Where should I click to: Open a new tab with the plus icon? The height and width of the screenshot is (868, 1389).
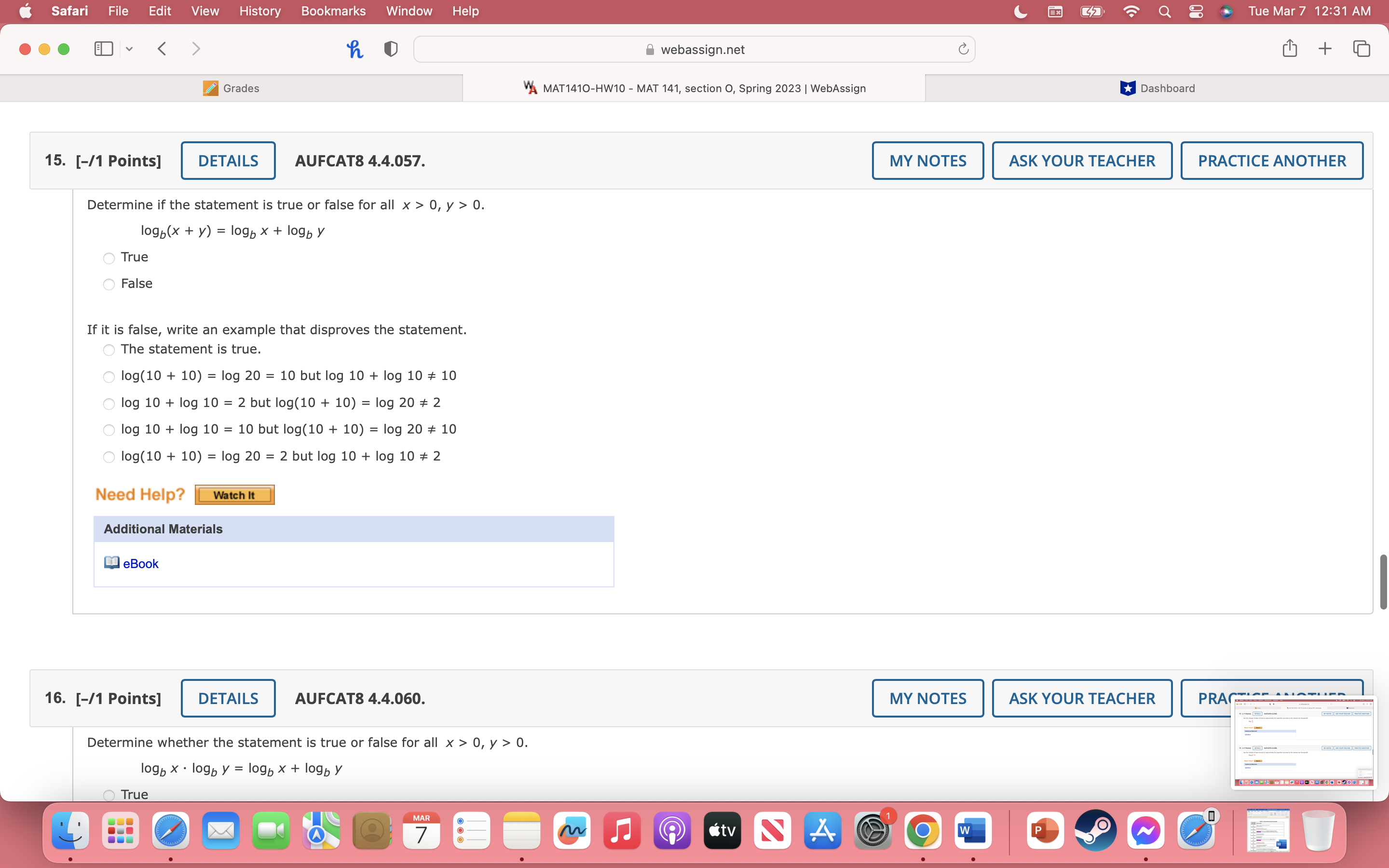(x=1325, y=48)
